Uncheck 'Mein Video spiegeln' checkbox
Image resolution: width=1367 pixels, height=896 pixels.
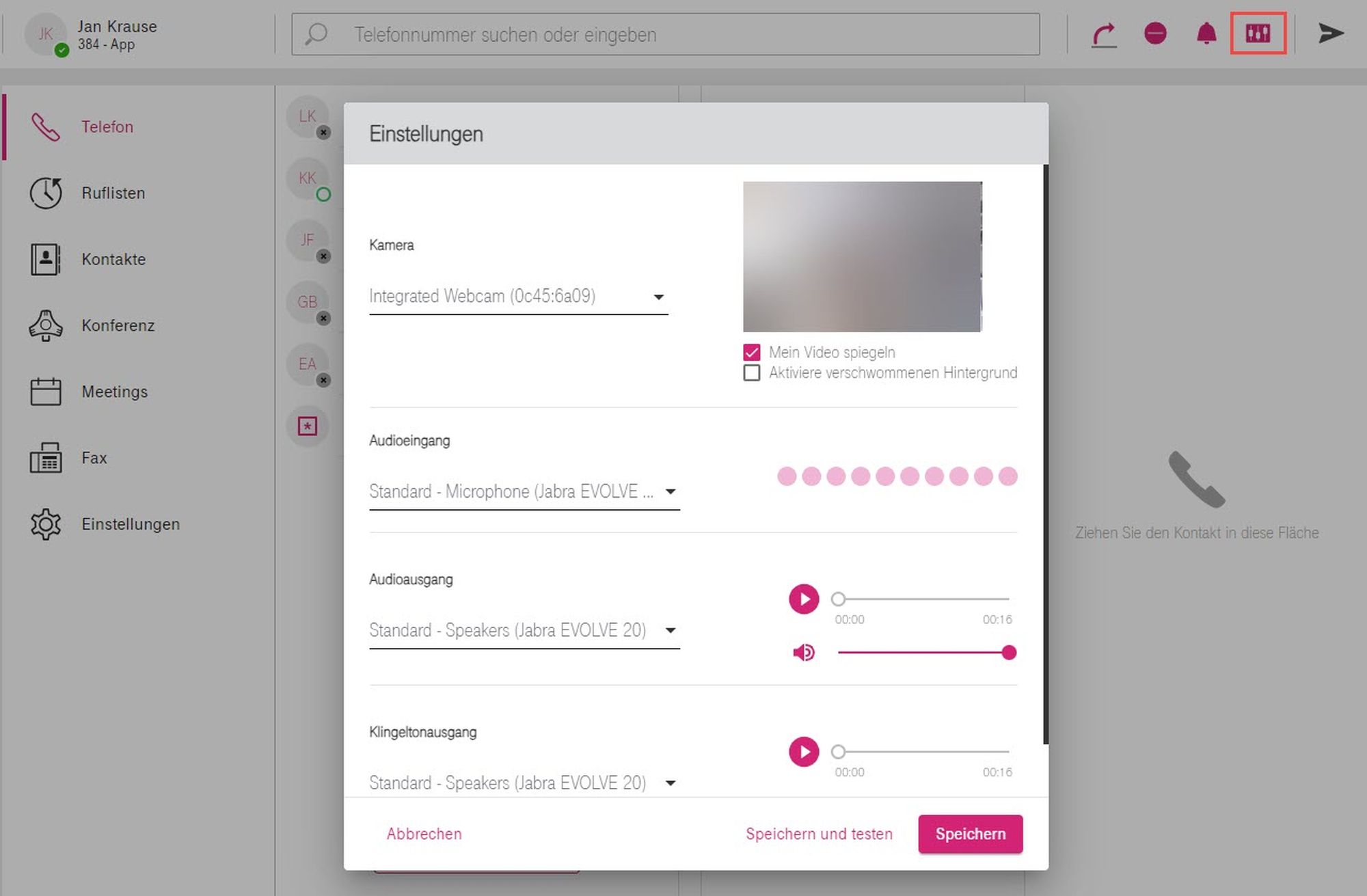[x=752, y=353]
